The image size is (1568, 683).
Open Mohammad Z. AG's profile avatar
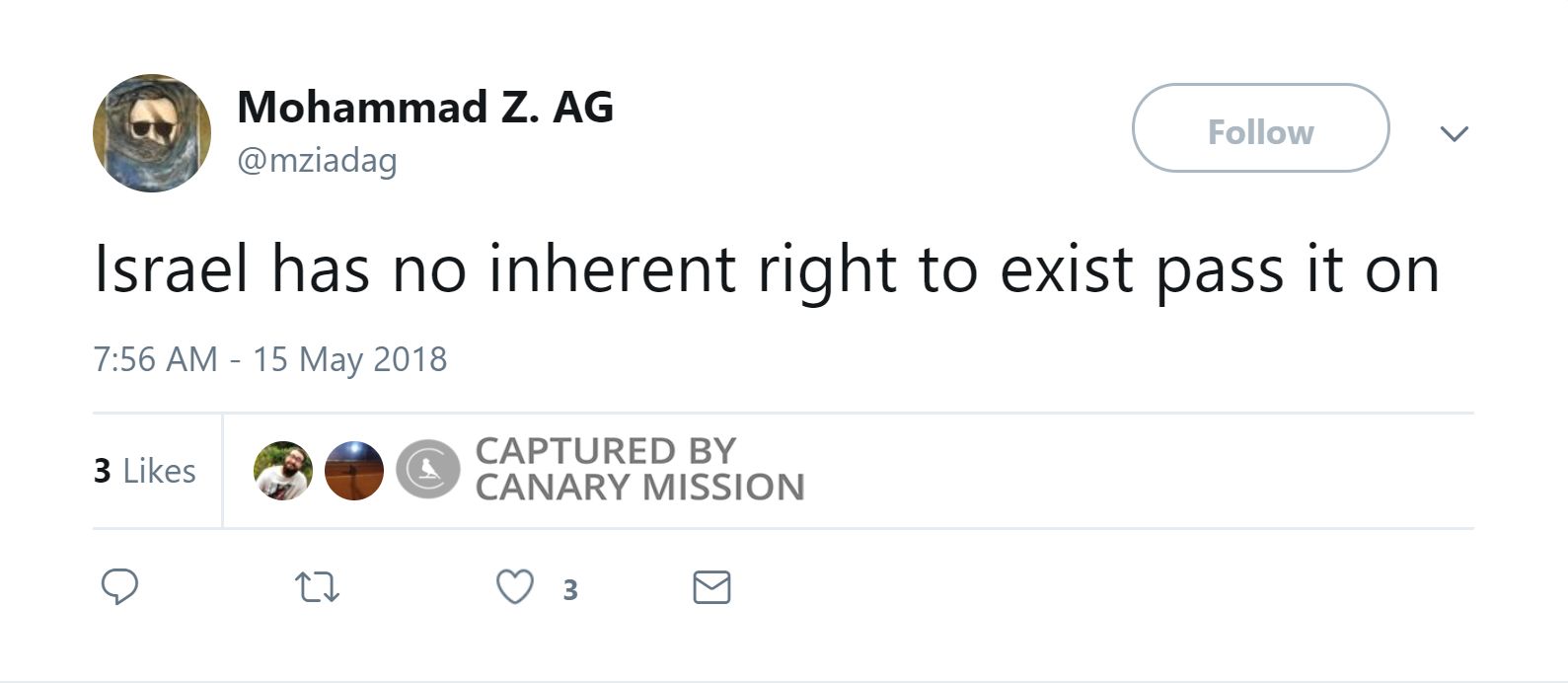[152, 133]
